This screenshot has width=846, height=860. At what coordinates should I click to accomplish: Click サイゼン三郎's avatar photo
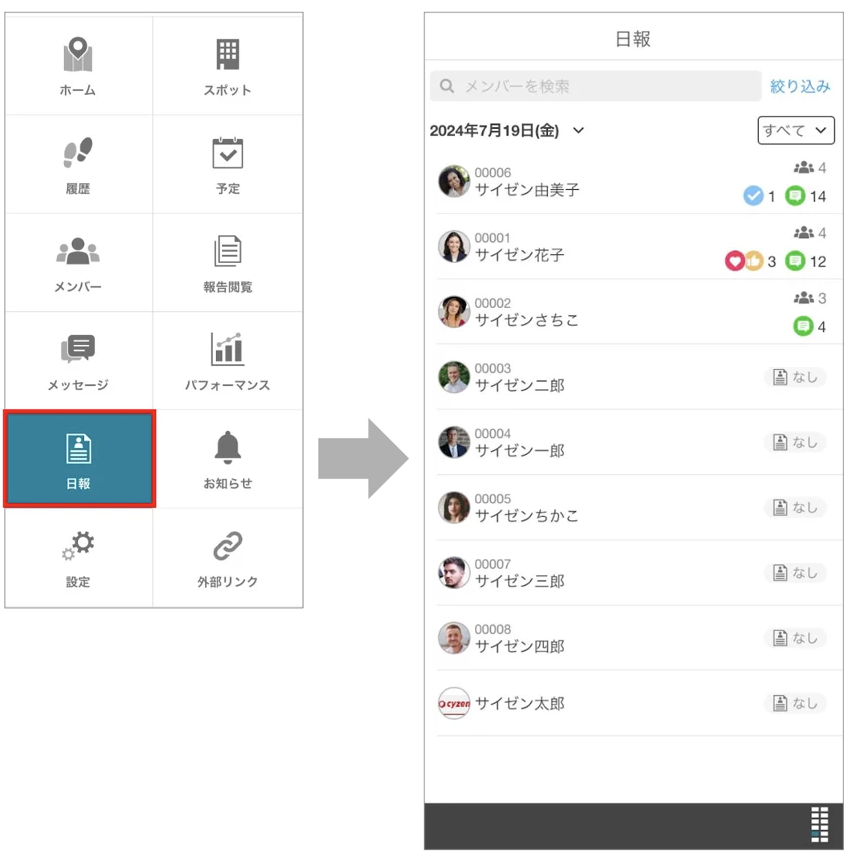pyautogui.click(x=454, y=573)
